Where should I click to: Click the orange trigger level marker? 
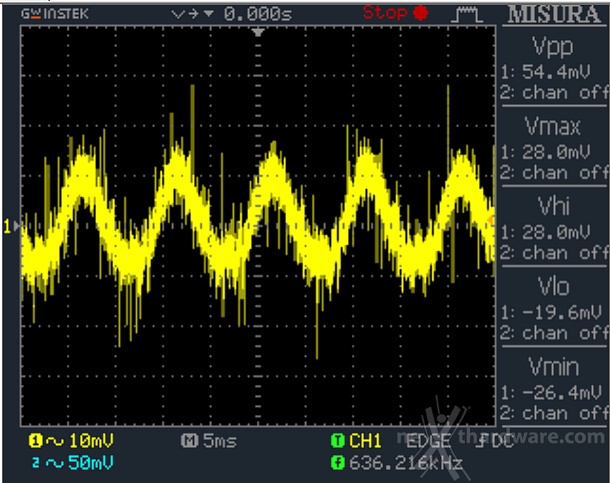492,220
